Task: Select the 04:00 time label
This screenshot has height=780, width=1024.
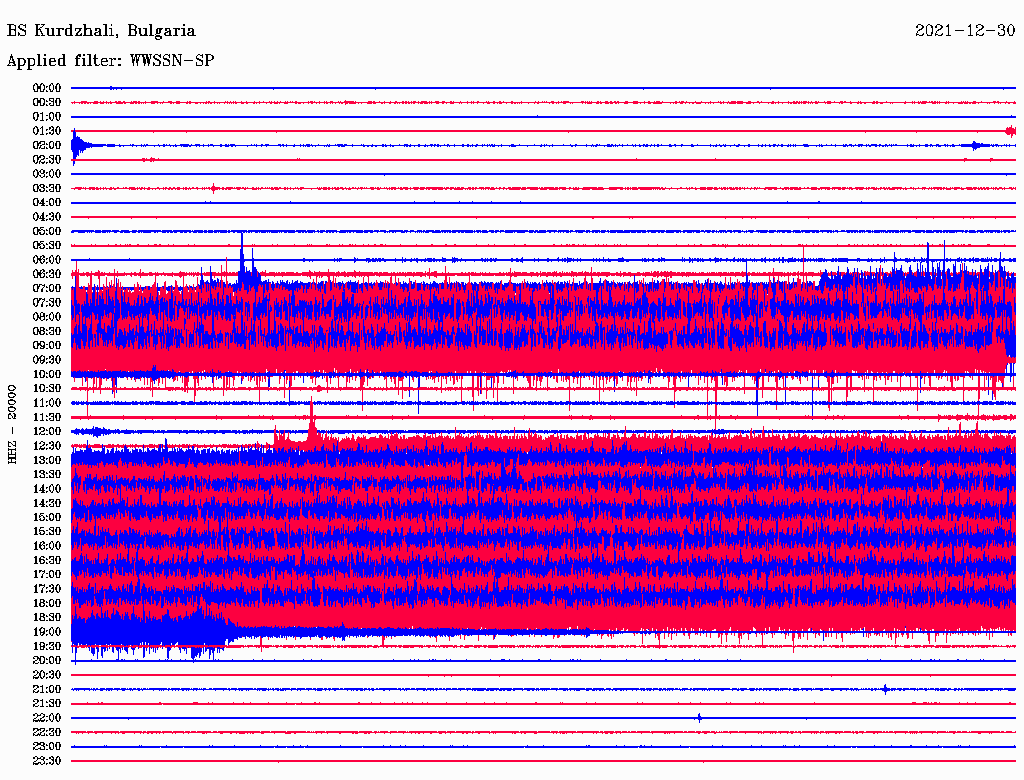Action: [x=47, y=203]
